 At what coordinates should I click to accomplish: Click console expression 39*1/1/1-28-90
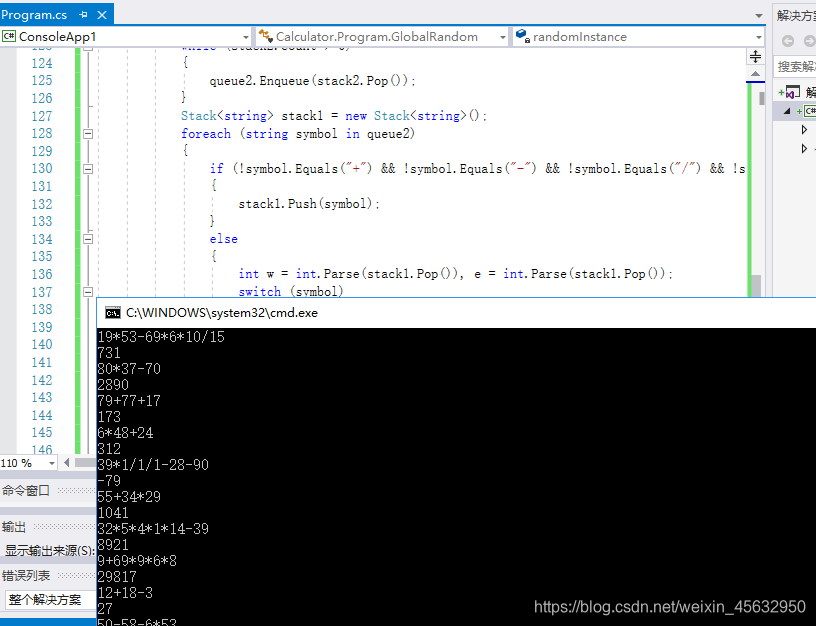click(153, 465)
